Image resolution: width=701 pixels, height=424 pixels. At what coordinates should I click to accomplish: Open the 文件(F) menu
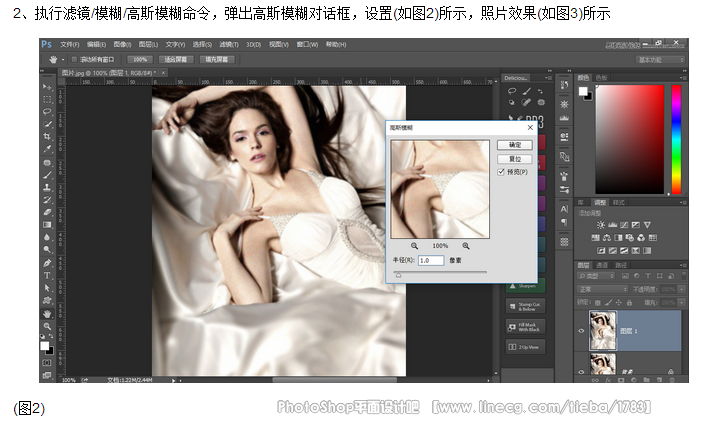click(69, 44)
